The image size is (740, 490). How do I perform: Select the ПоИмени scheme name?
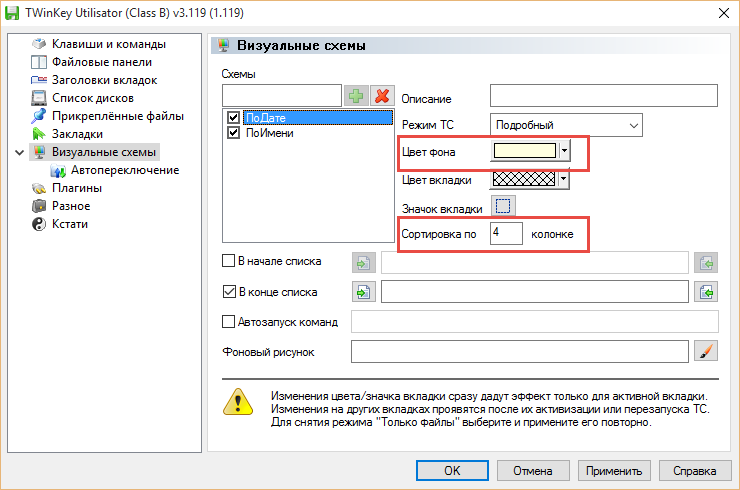pyautogui.click(x=269, y=133)
